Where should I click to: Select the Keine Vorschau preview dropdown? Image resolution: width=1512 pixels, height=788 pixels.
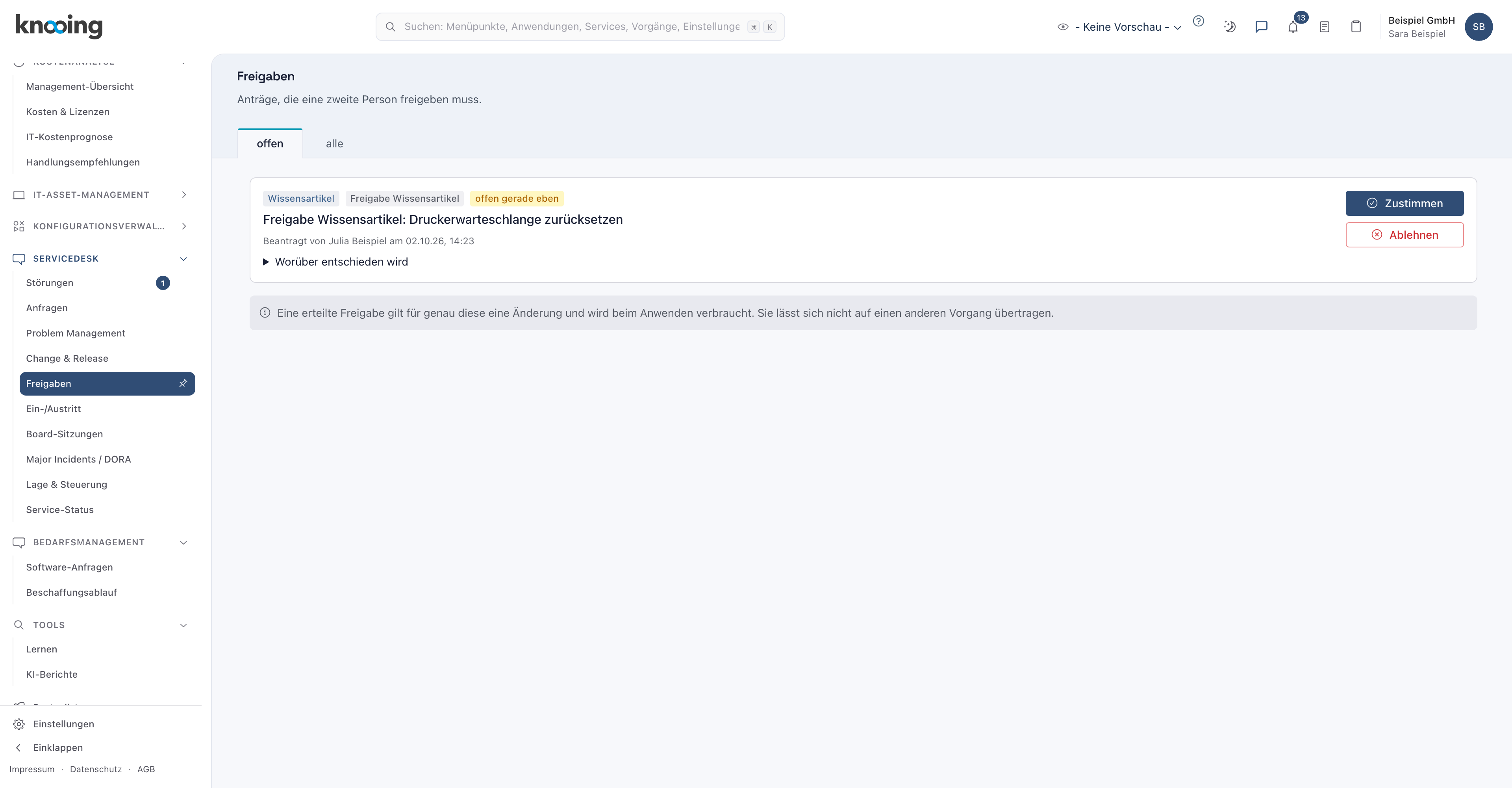tap(1120, 27)
